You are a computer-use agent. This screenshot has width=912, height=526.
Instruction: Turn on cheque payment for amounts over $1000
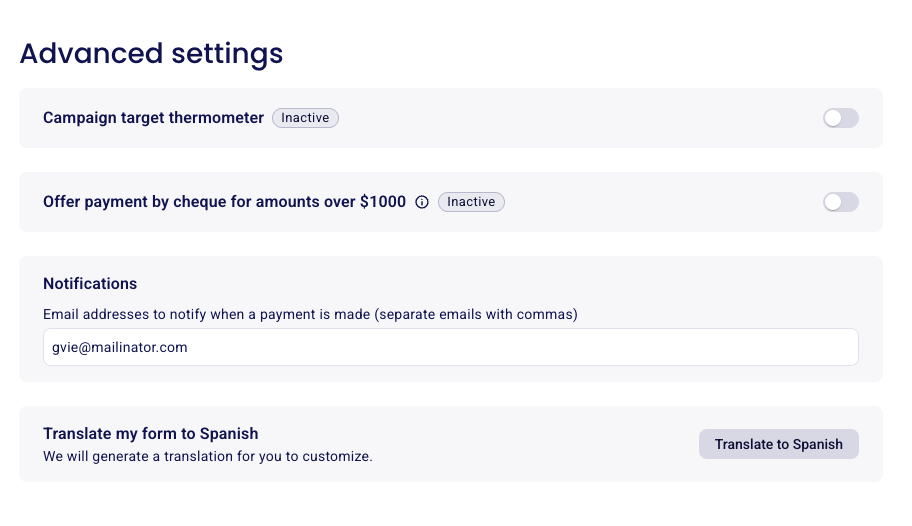[840, 202]
